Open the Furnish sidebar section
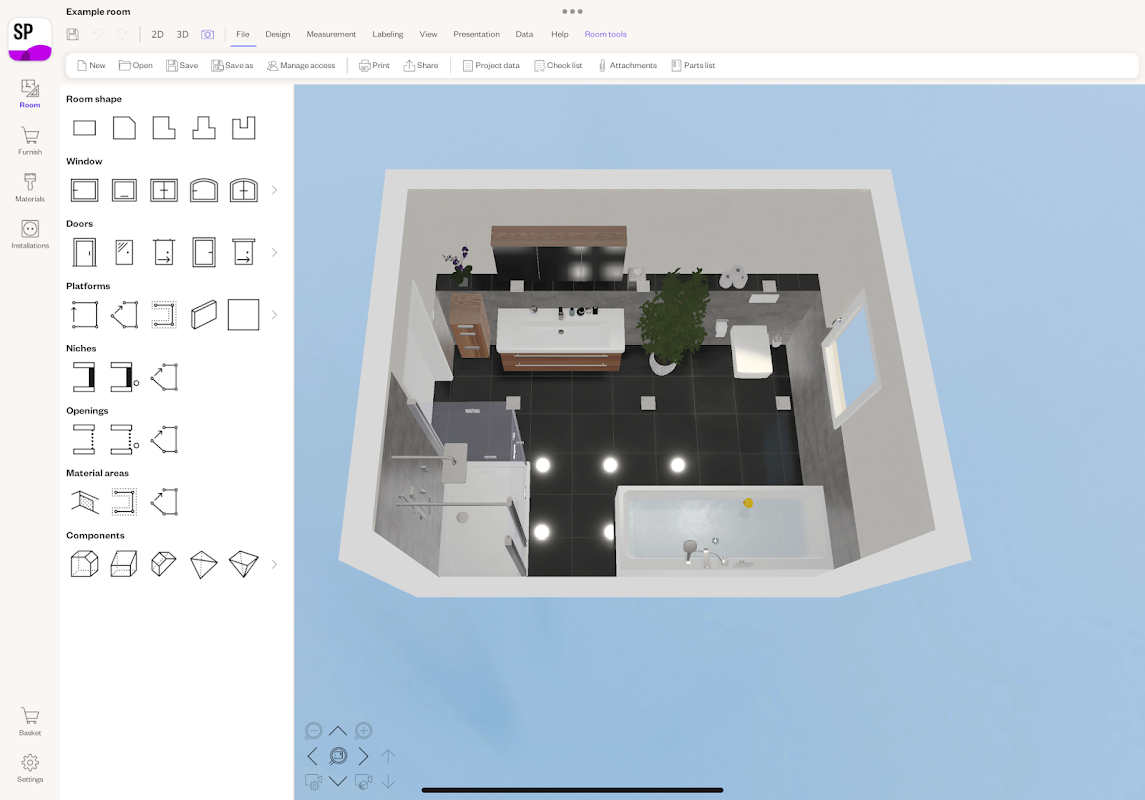1145x800 pixels. click(x=30, y=141)
